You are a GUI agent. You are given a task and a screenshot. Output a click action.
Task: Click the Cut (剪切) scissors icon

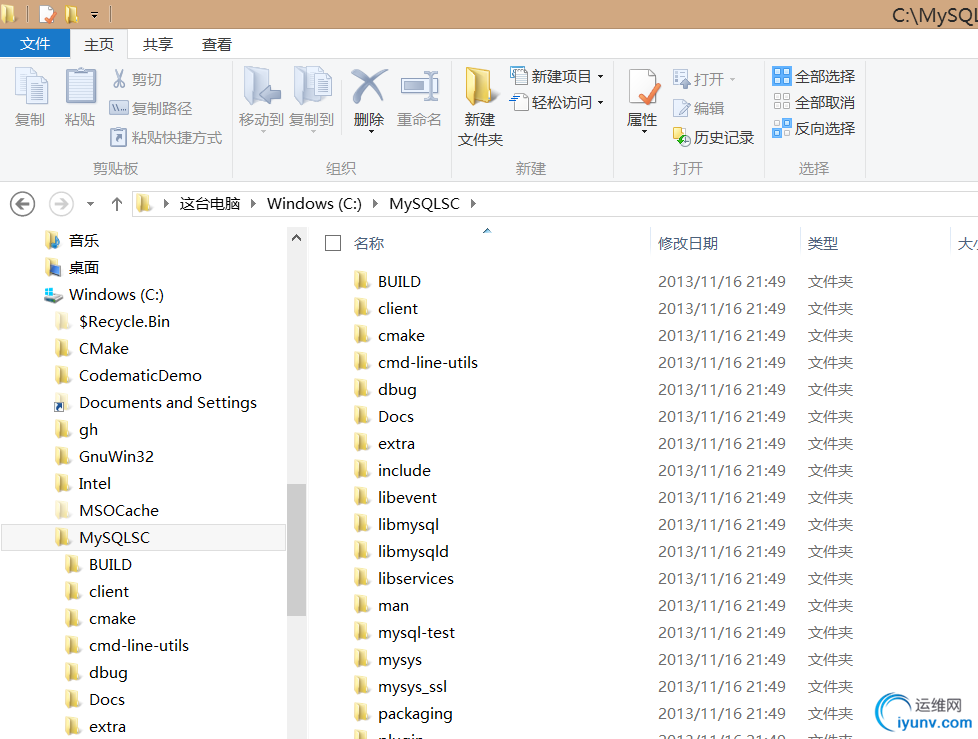pyautogui.click(x=119, y=79)
